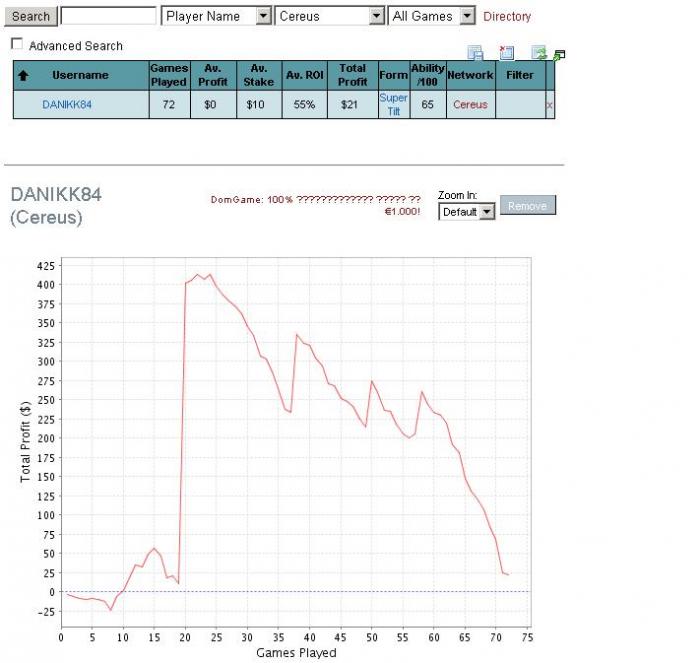Click the $21 total profit cell
This screenshot has width=700, height=663.
353,105
